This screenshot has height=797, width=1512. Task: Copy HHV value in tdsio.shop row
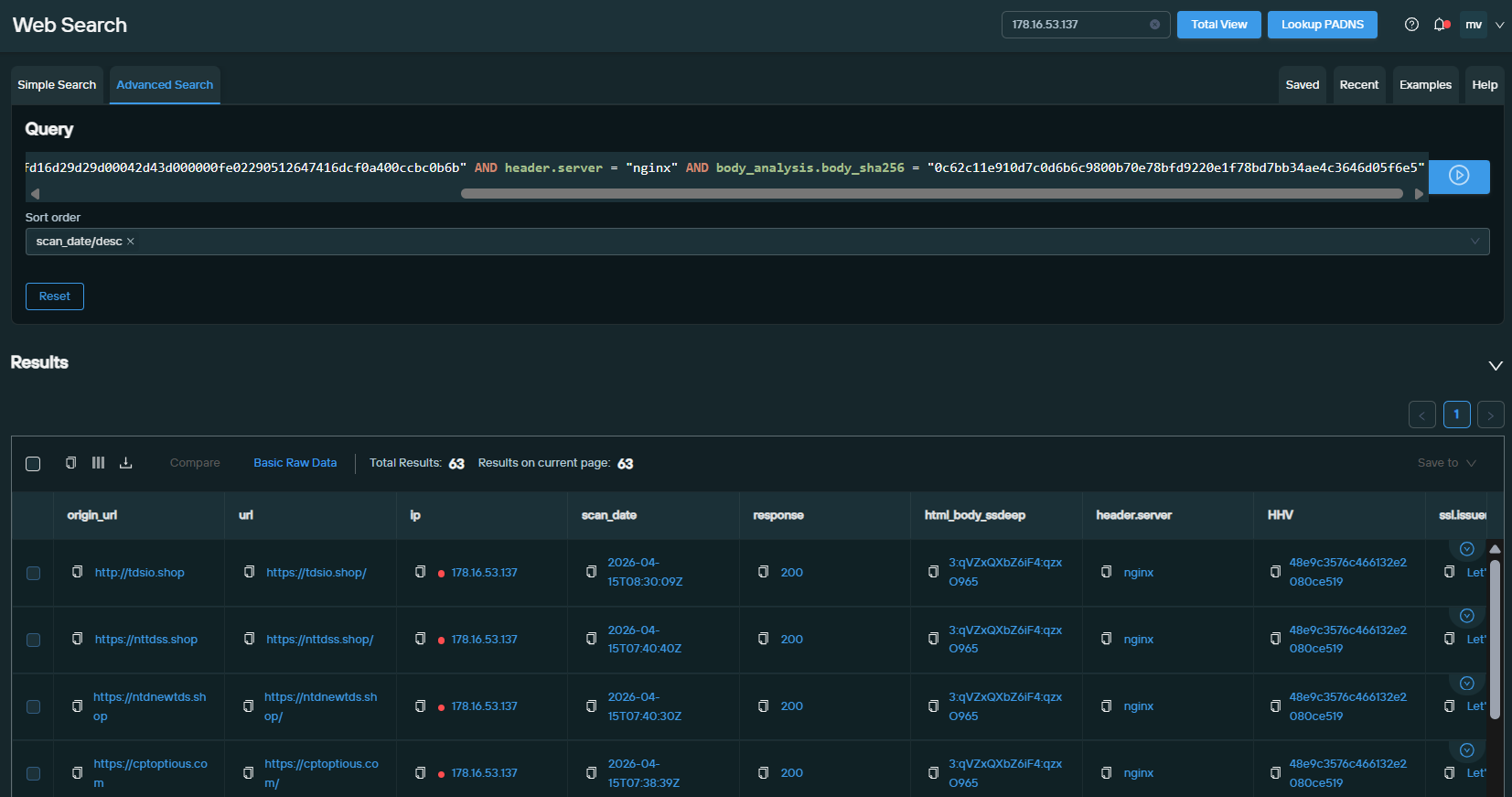point(1275,572)
